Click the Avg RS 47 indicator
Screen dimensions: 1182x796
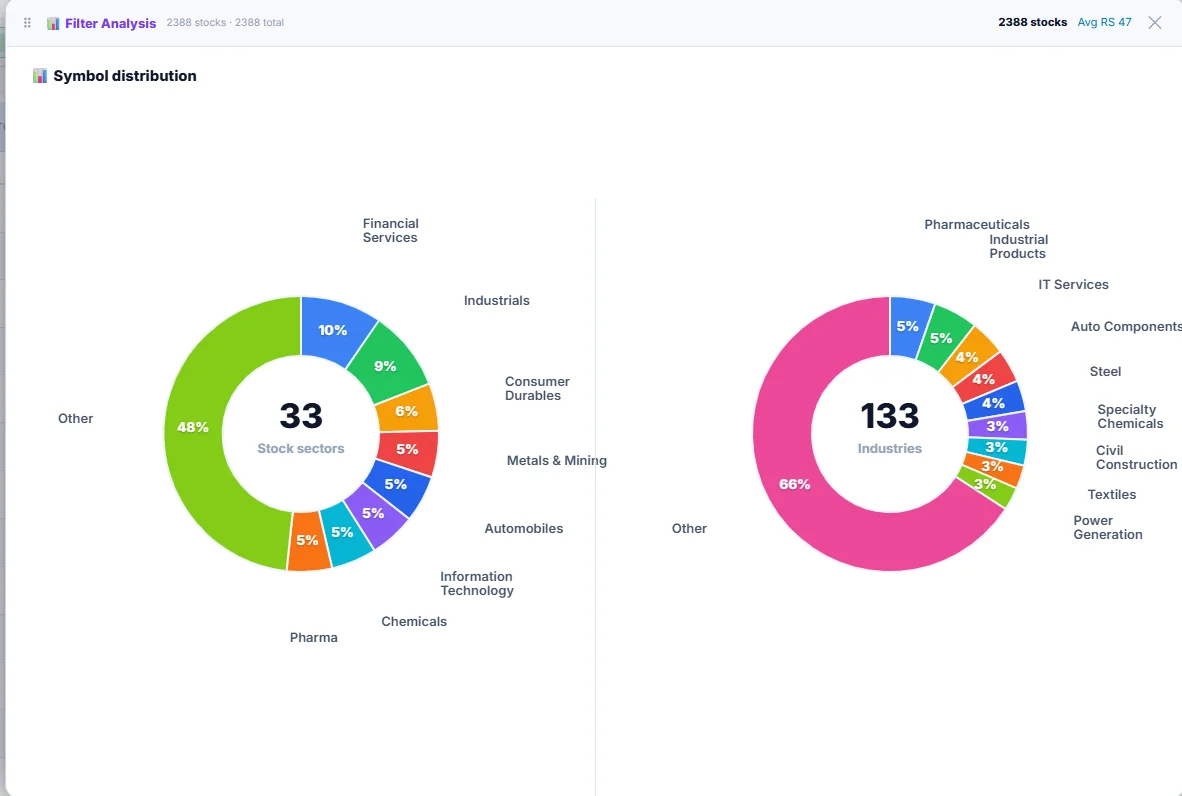click(x=1104, y=23)
